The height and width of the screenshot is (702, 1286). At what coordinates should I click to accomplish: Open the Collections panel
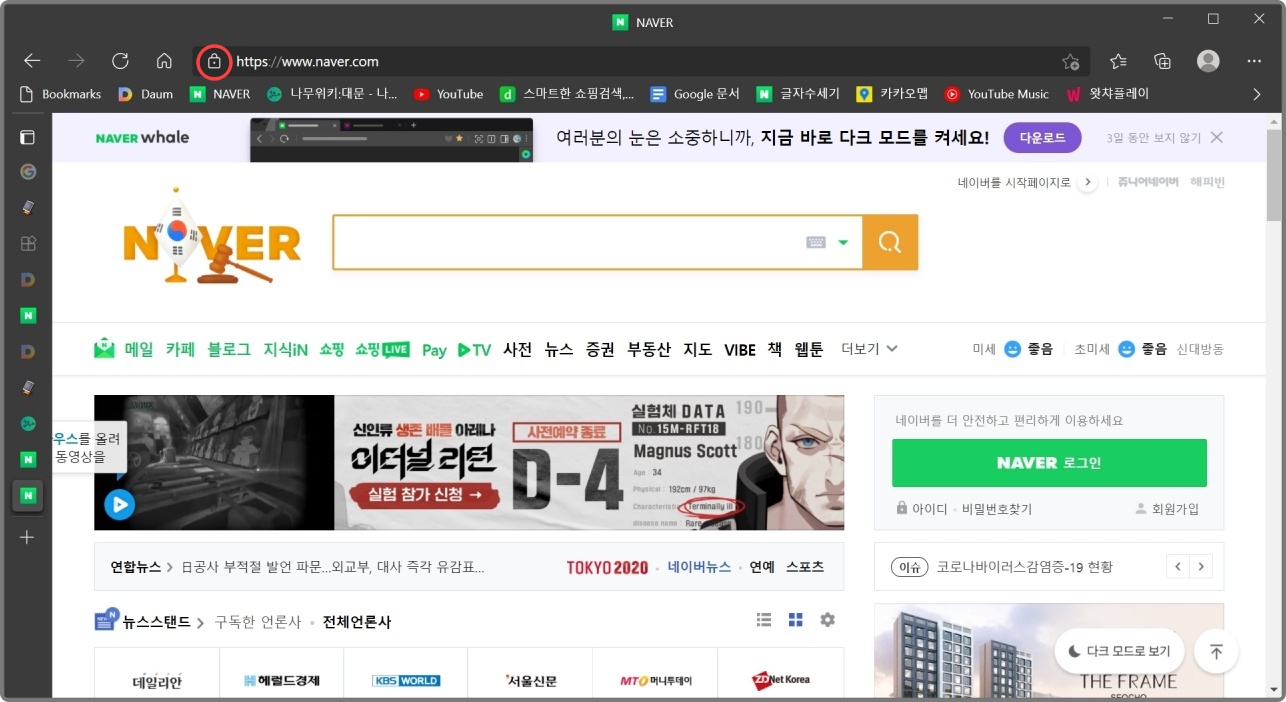(1162, 61)
